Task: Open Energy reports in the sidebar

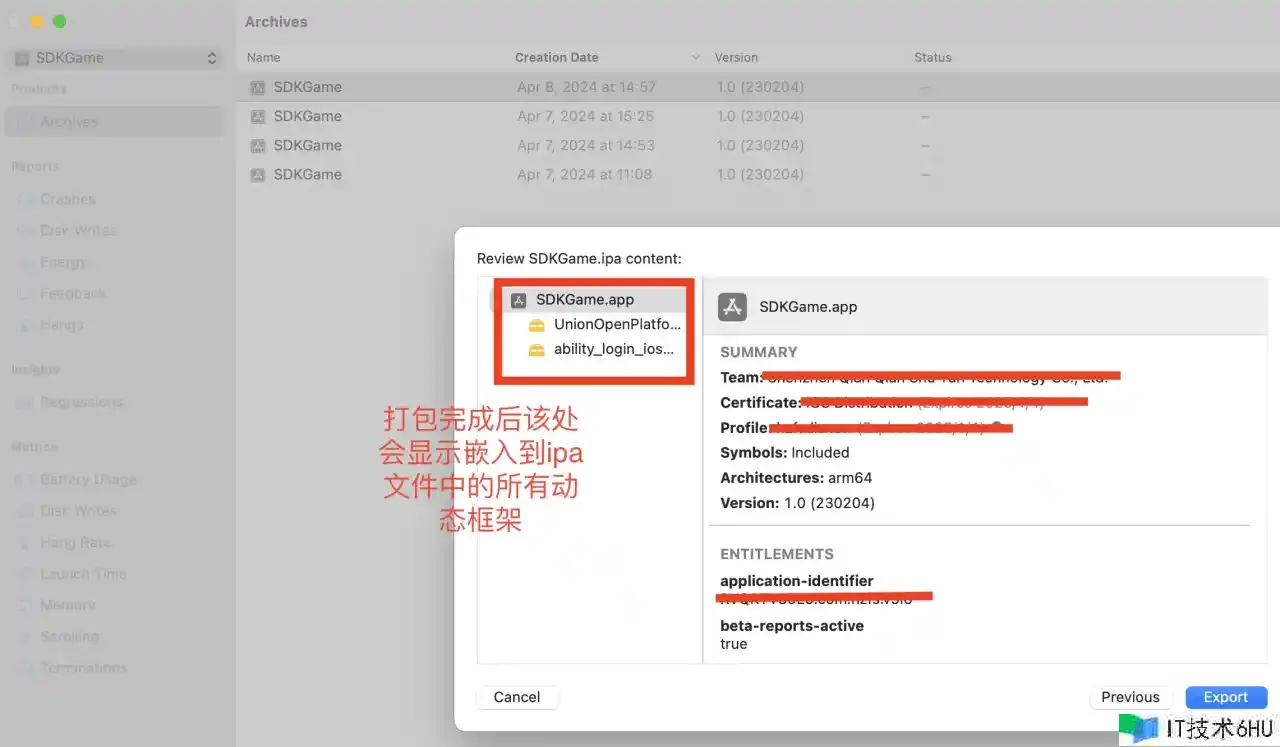Action: click(x=63, y=262)
